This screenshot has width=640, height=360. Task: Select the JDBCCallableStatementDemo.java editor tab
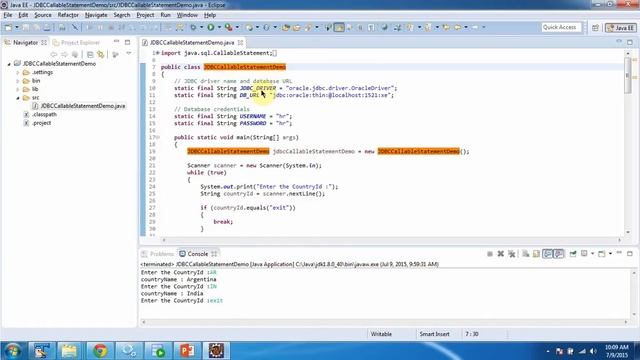point(192,42)
